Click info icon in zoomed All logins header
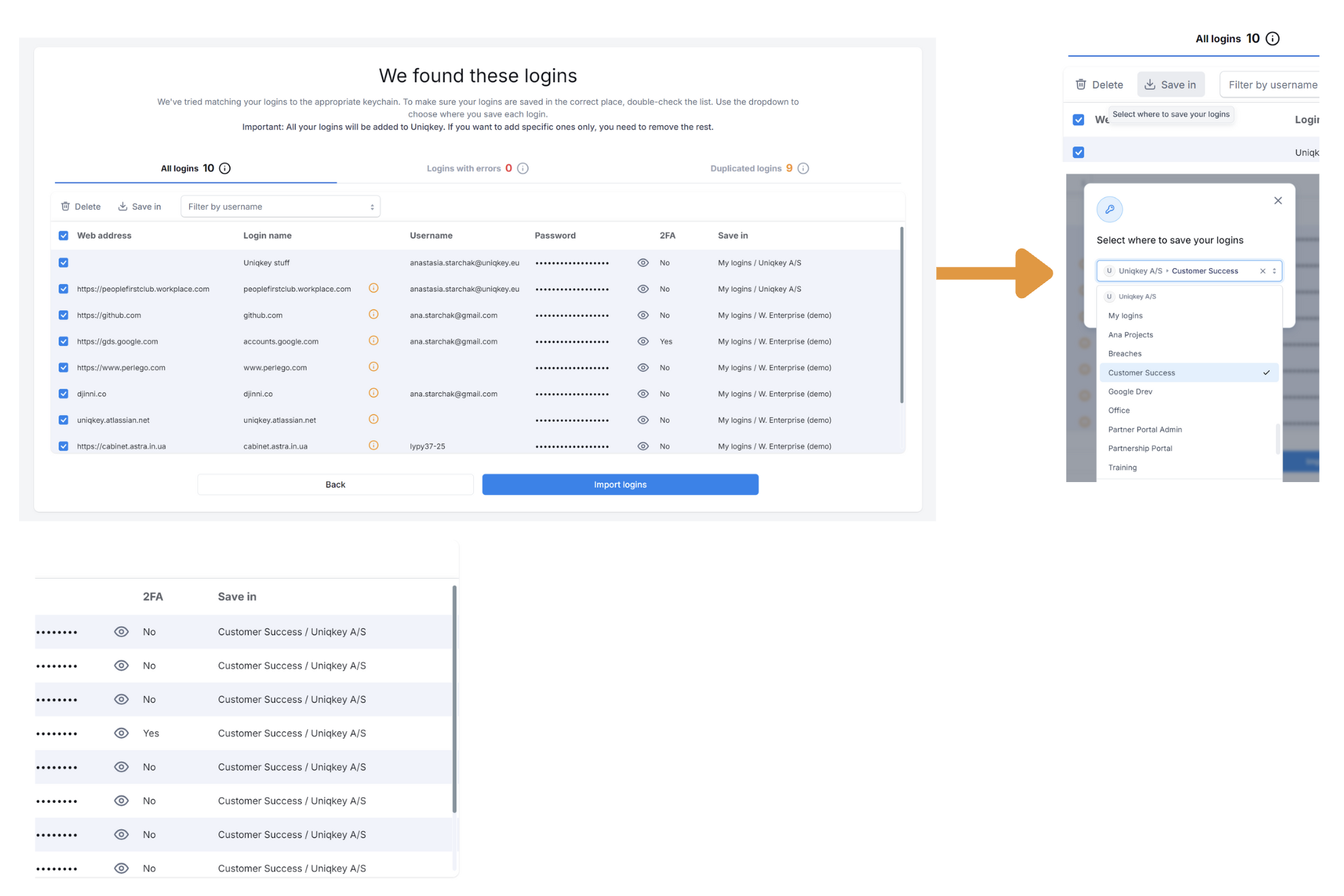Viewport: 1344px width, 896px height. (1273, 39)
